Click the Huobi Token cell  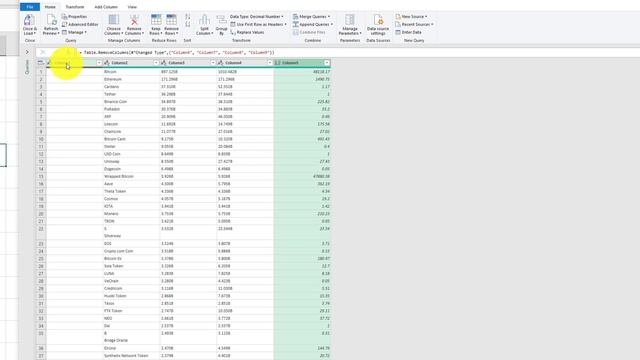[x=131, y=296]
